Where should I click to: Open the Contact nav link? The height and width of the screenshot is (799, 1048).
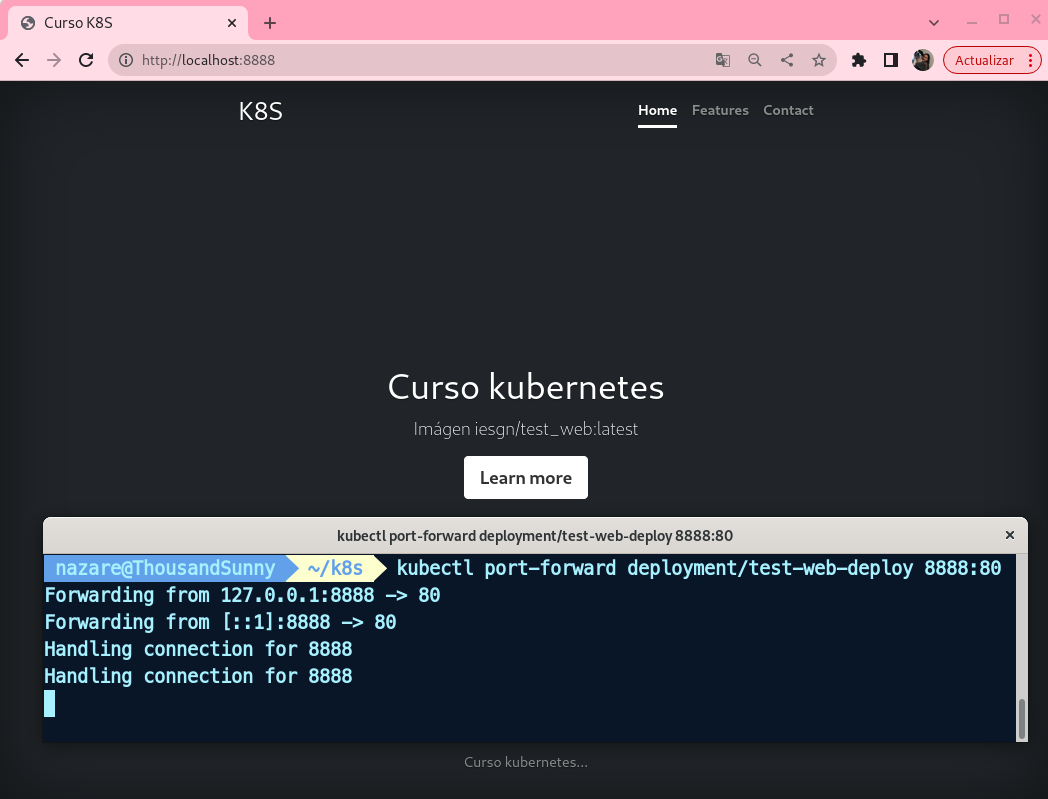(x=788, y=110)
